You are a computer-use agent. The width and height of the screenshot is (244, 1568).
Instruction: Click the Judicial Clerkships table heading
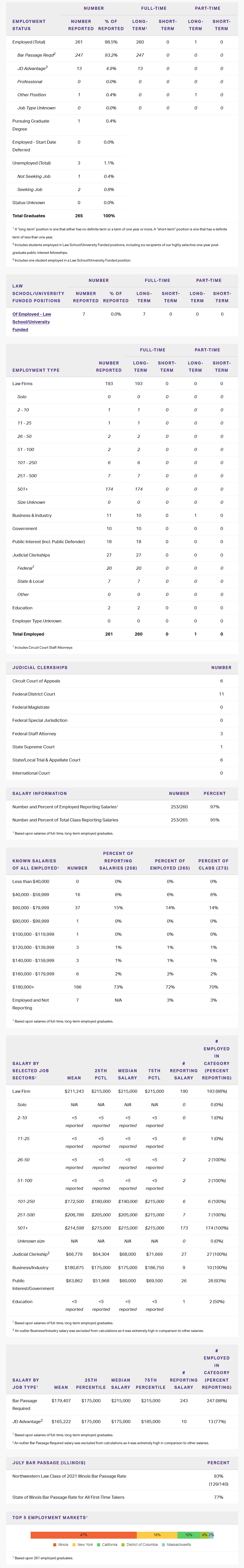[x=40, y=667]
